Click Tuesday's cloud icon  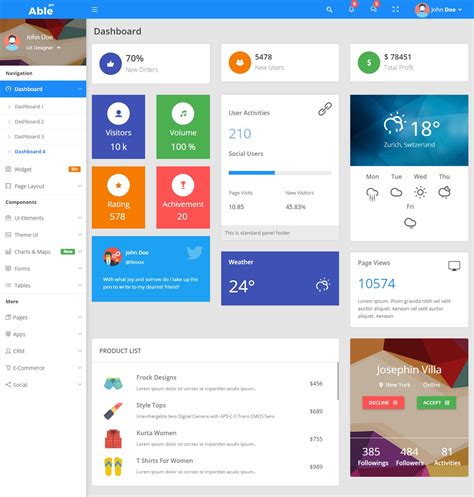(396, 192)
